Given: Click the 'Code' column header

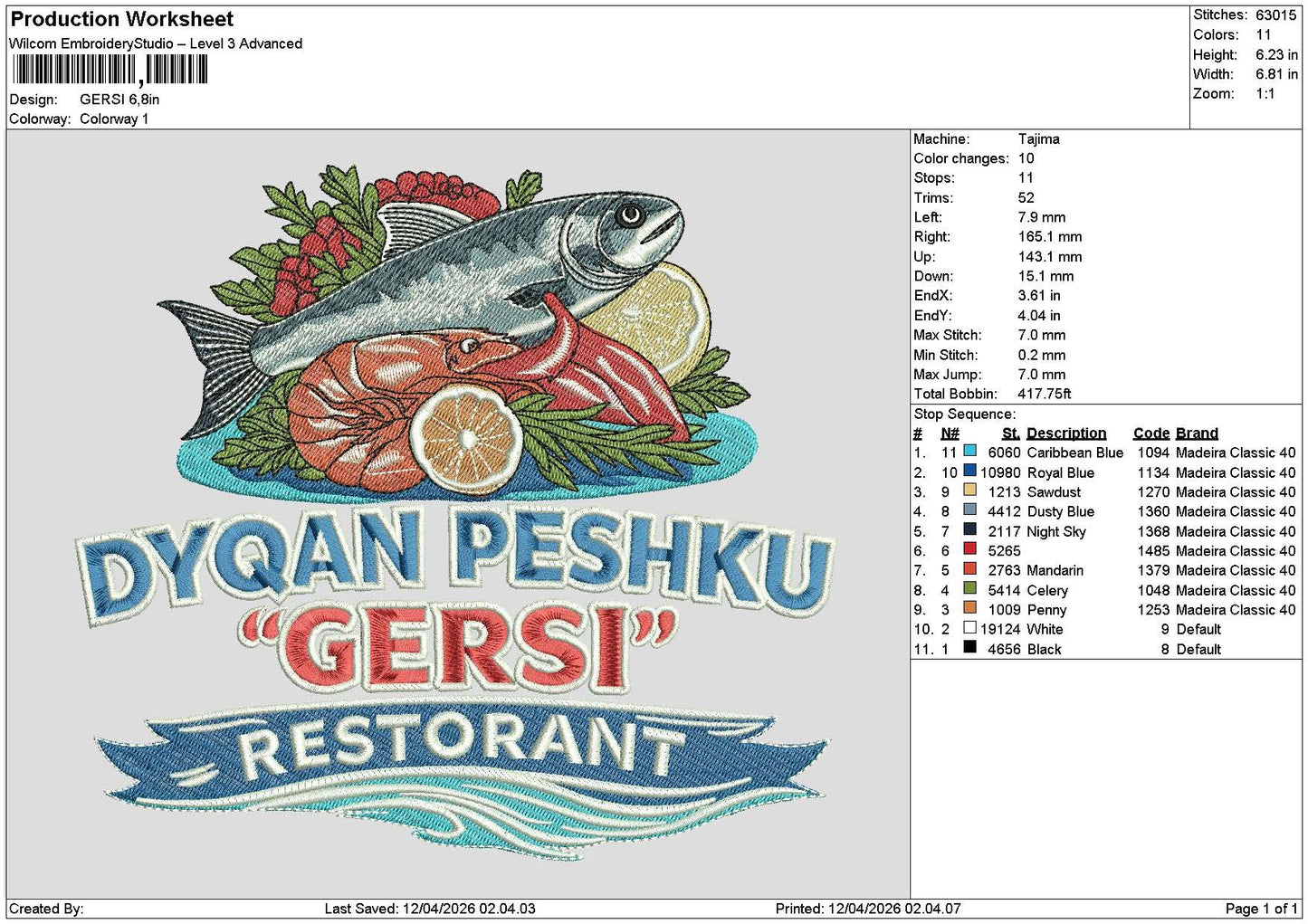Looking at the screenshot, I should (x=1151, y=433).
